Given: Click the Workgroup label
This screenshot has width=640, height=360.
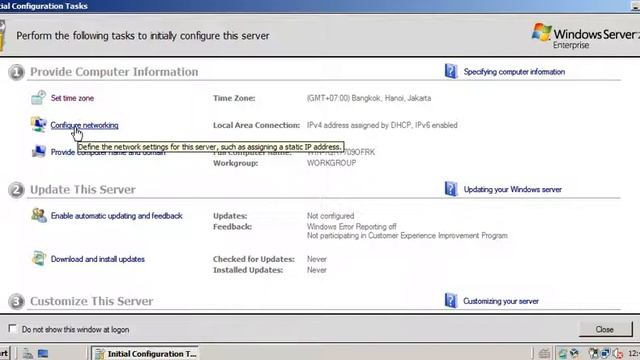Looking at the screenshot, I should click(236, 163).
